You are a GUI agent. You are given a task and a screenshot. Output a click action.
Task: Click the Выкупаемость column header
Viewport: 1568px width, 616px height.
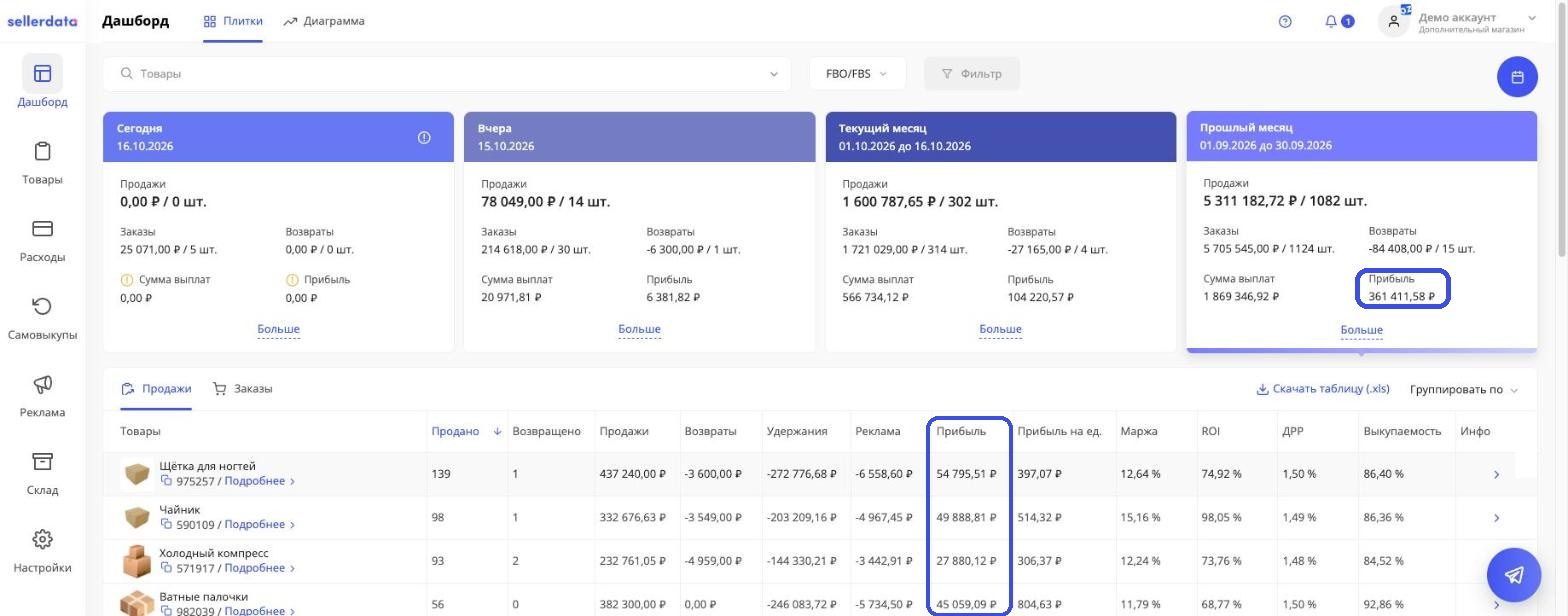point(1402,431)
